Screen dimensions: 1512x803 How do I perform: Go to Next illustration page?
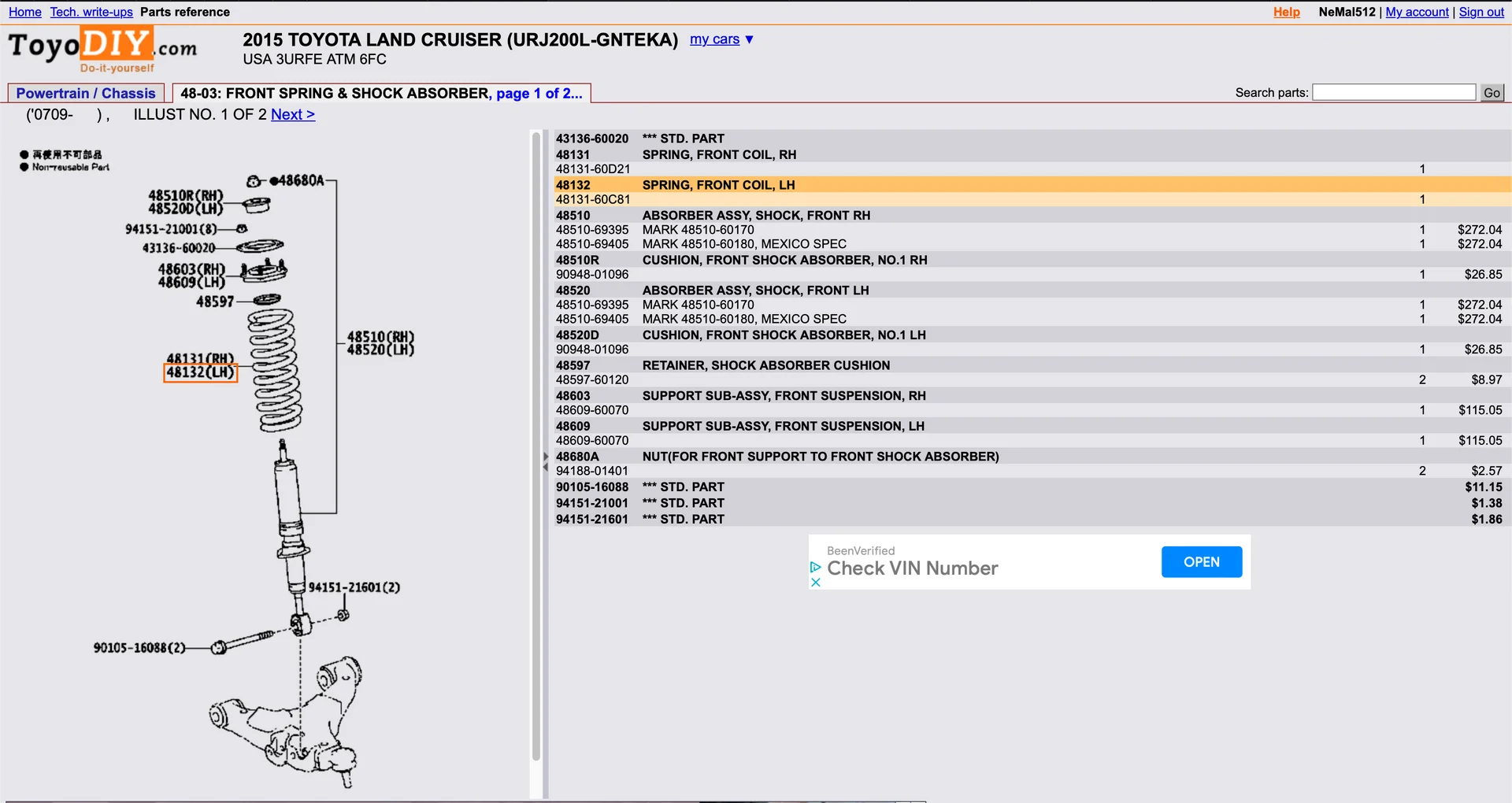tap(293, 114)
